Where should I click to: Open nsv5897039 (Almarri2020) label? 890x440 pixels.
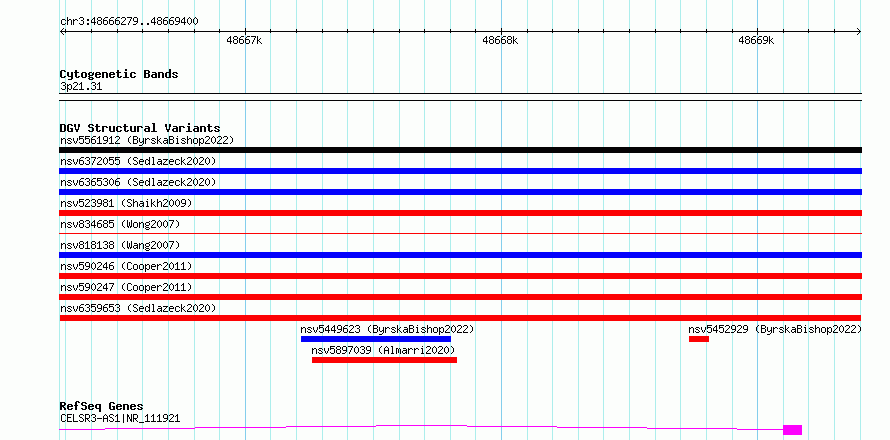(x=383, y=350)
